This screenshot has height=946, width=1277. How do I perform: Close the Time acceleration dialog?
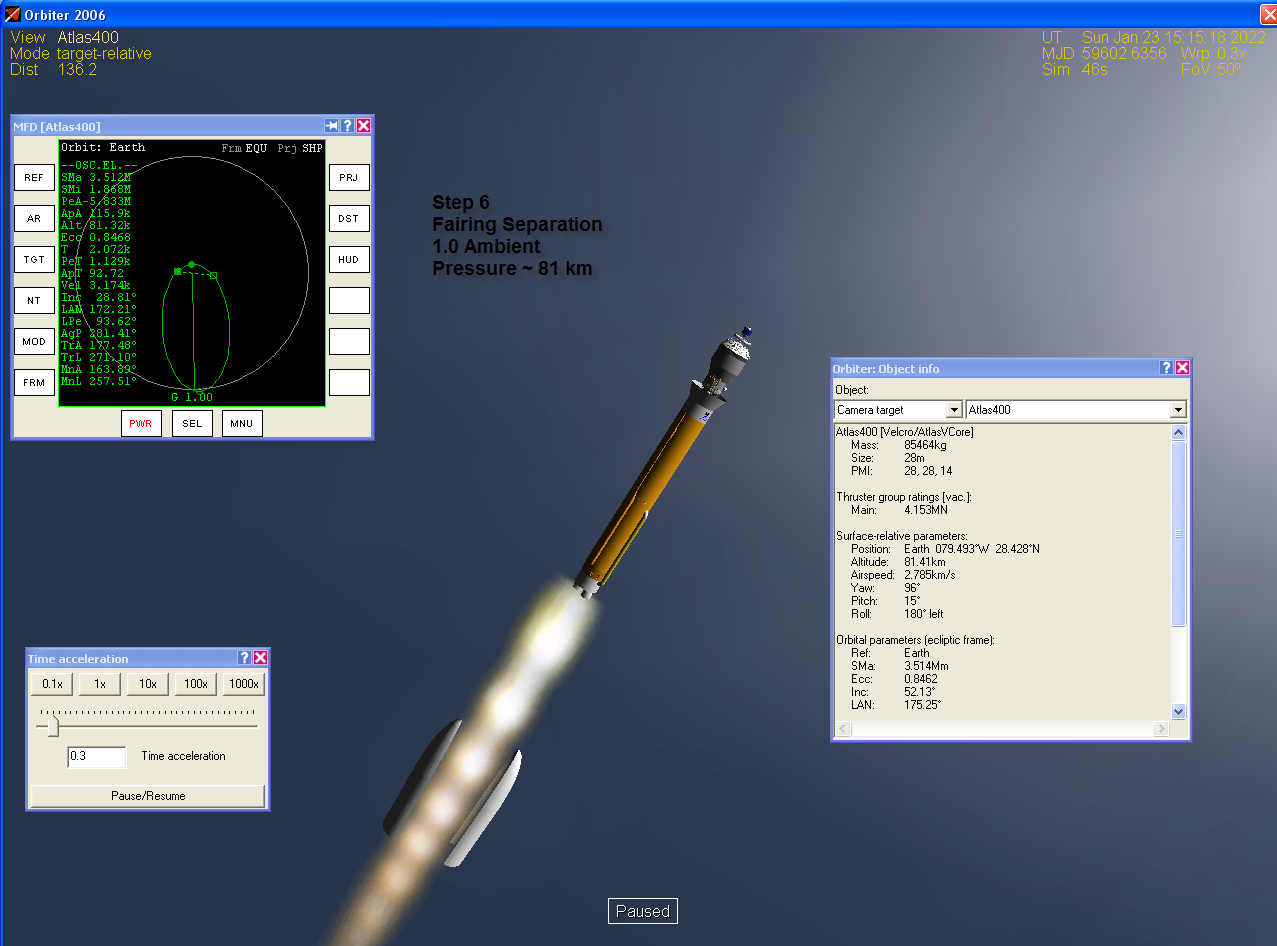tap(260, 658)
